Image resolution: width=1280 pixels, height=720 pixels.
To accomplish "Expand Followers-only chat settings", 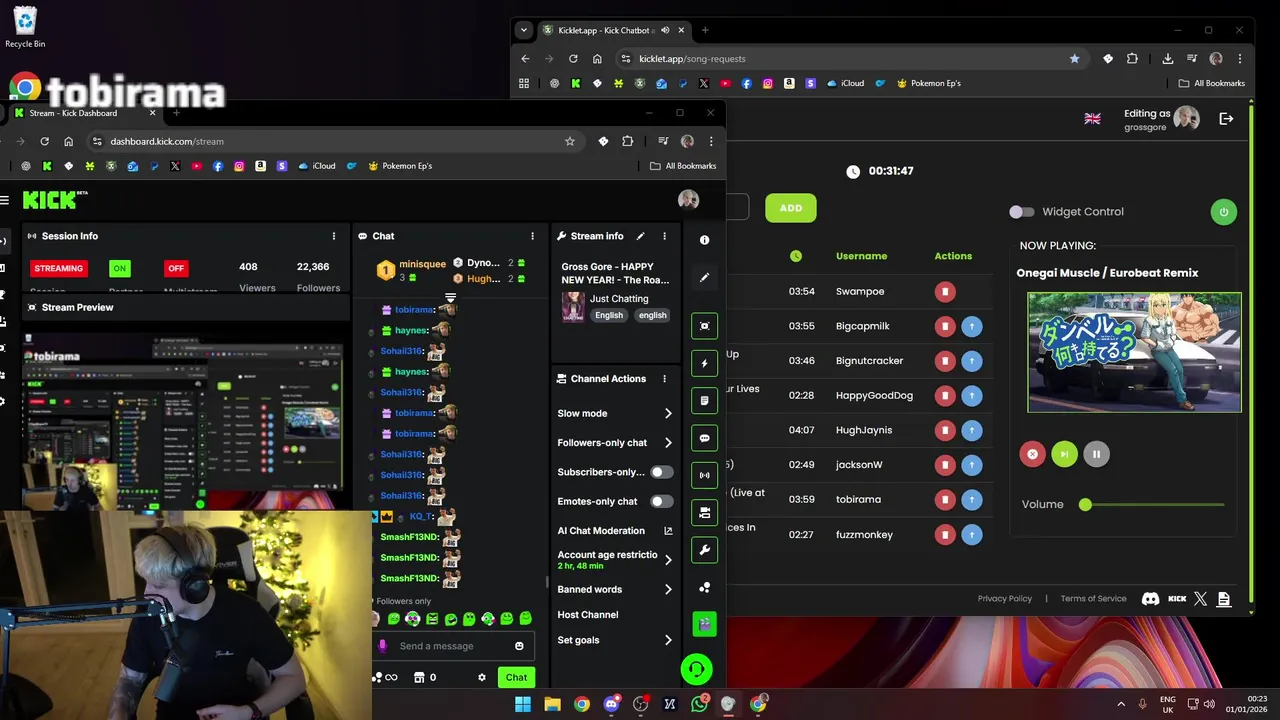I will pos(668,442).
